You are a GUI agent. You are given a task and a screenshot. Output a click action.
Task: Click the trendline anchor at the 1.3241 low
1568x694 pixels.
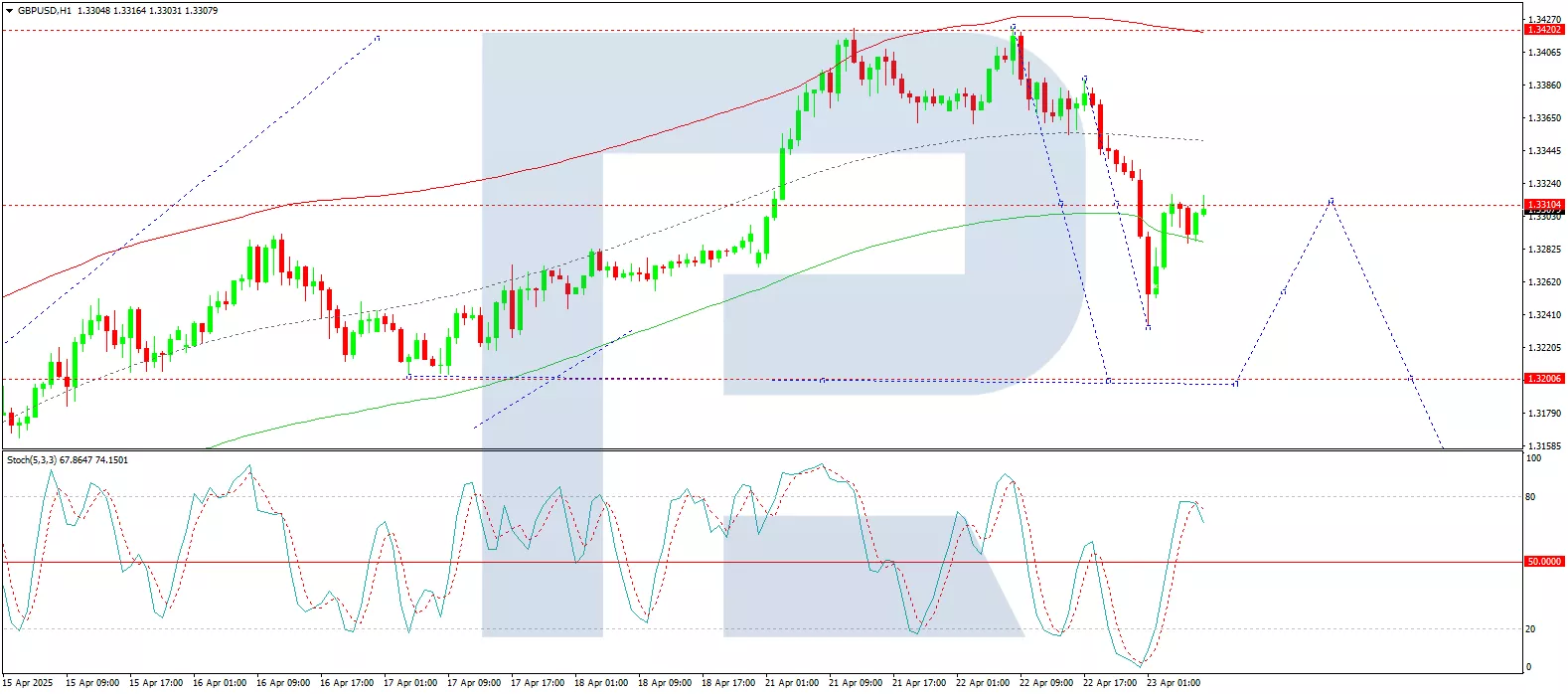pyautogui.click(x=1149, y=327)
